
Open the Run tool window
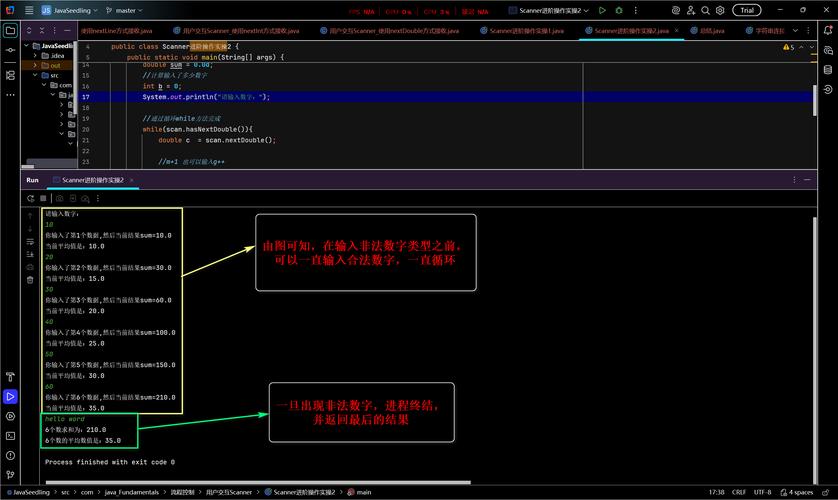(x=10, y=396)
